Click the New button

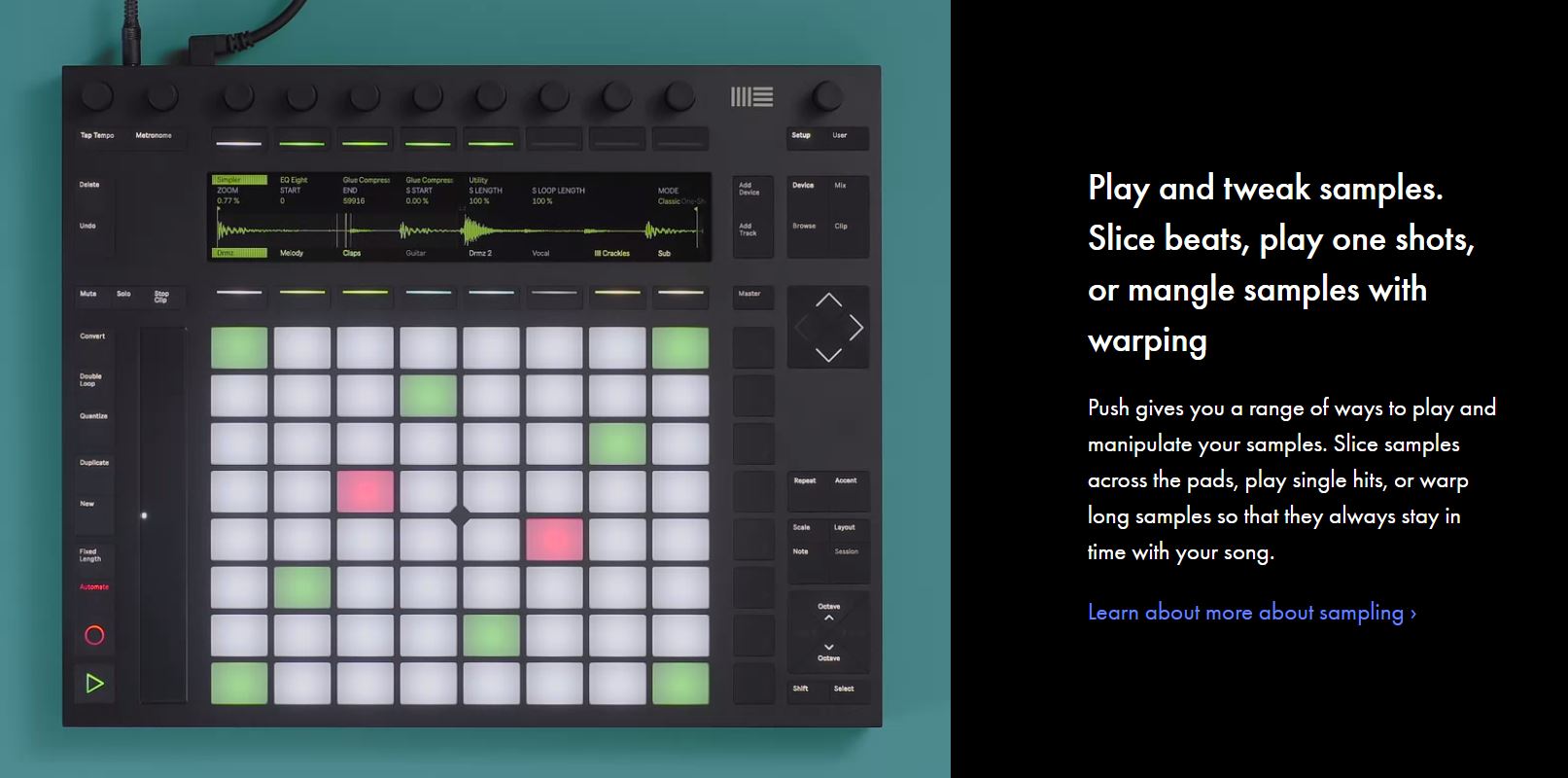click(x=87, y=504)
